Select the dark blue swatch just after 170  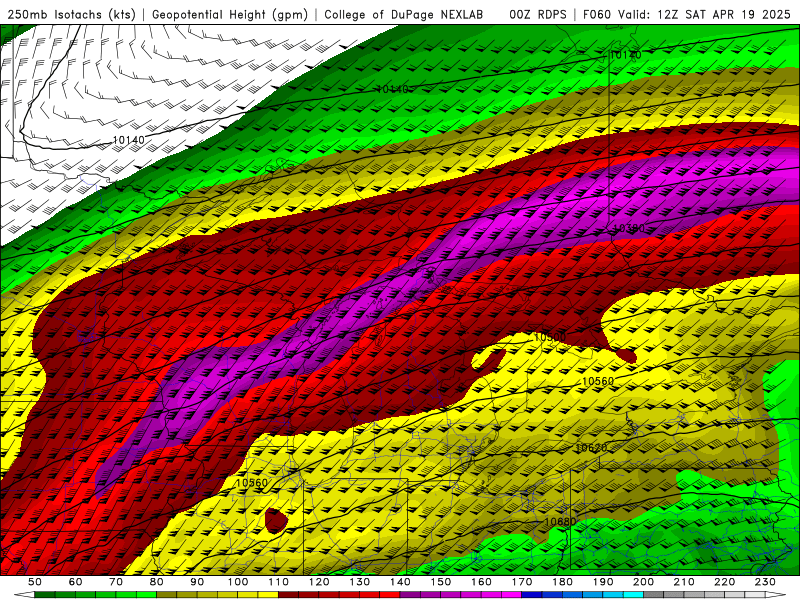532,594
